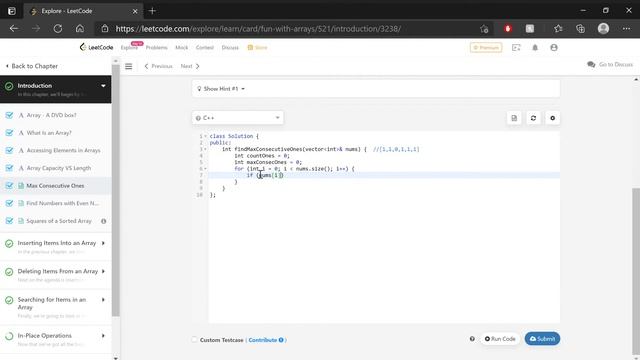Open the code notes icon
This screenshot has width=640, height=360.
[x=514, y=118]
